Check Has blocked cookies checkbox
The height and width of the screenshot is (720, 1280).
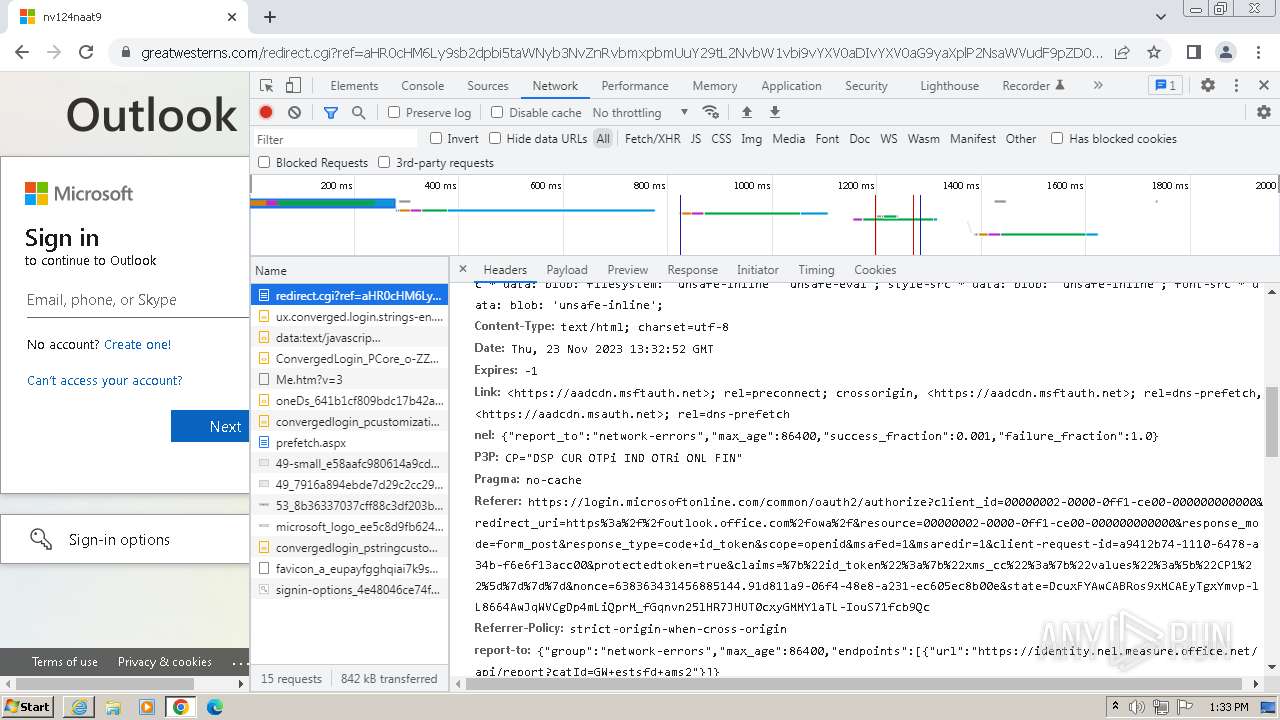click(x=1057, y=138)
